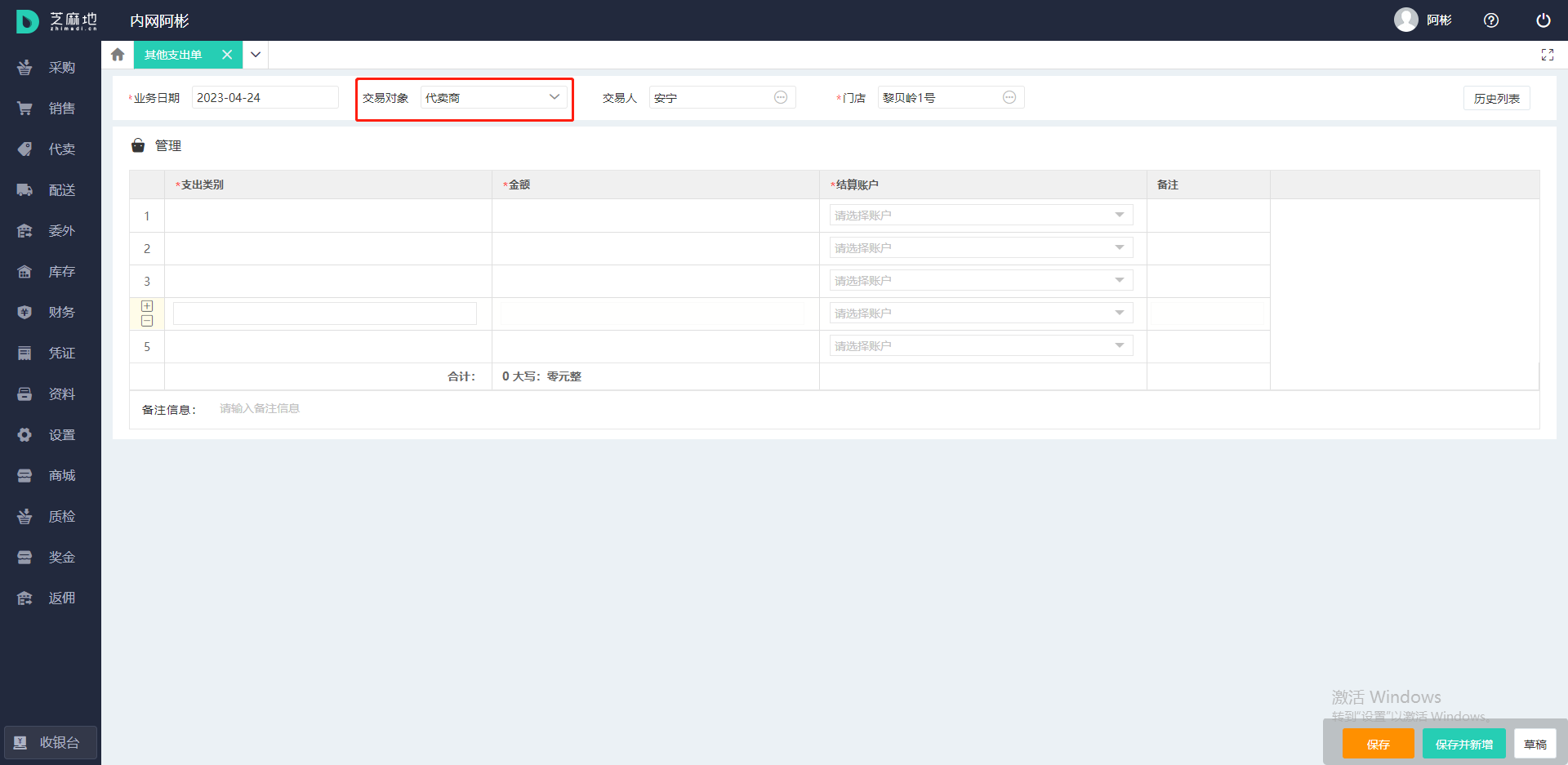Toggle fullscreen with the expand icon
This screenshot has height=765, width=1568.
(1548, 55)
